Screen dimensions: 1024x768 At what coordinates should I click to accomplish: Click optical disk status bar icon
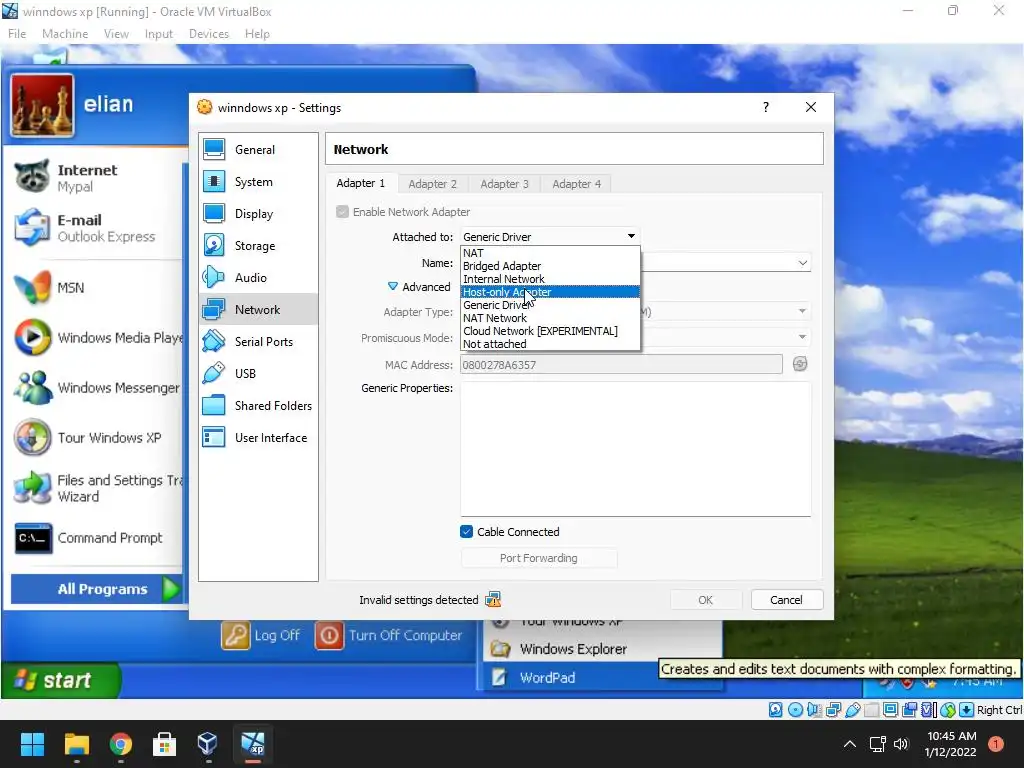click(795, 710)
